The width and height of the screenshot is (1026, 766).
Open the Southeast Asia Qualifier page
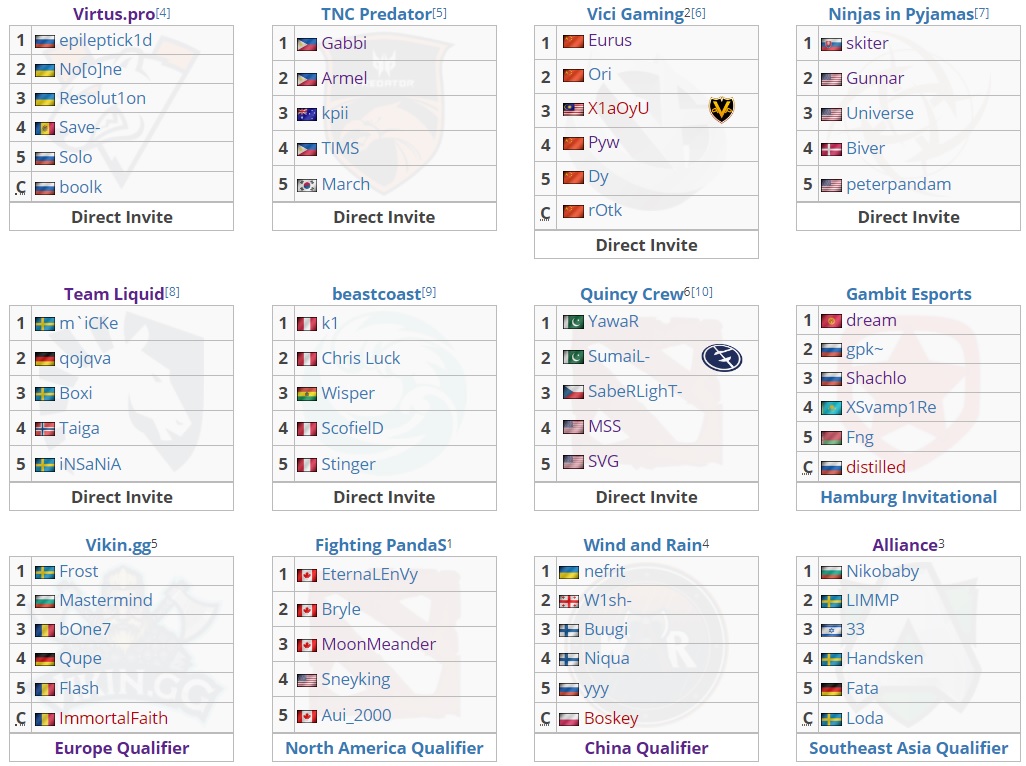tap(908, 747)
